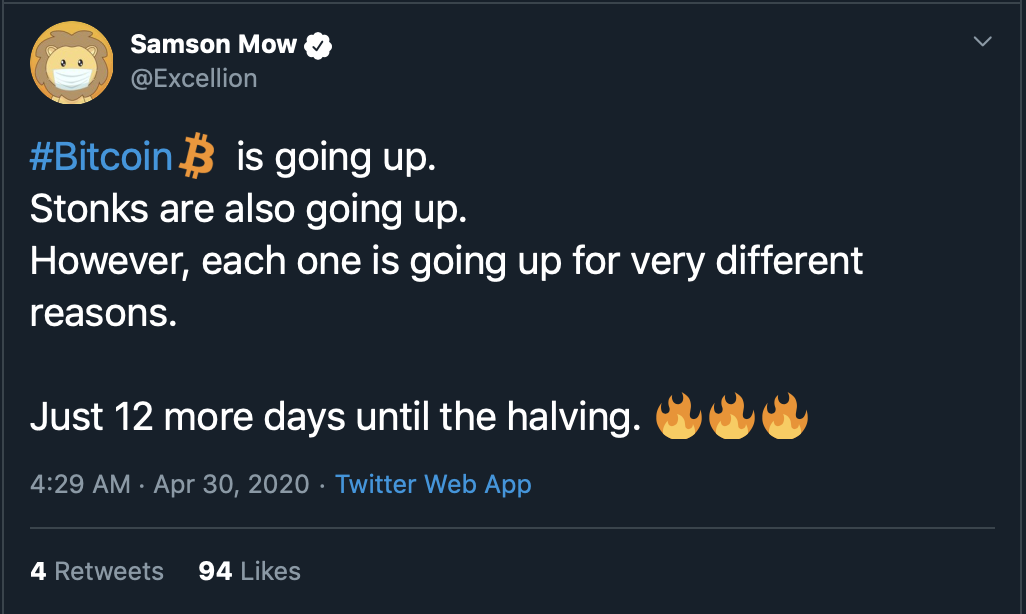This screenshot has height=614, width=1026.
Task: Click the tweet text about the halving
Action: [335, 417]
